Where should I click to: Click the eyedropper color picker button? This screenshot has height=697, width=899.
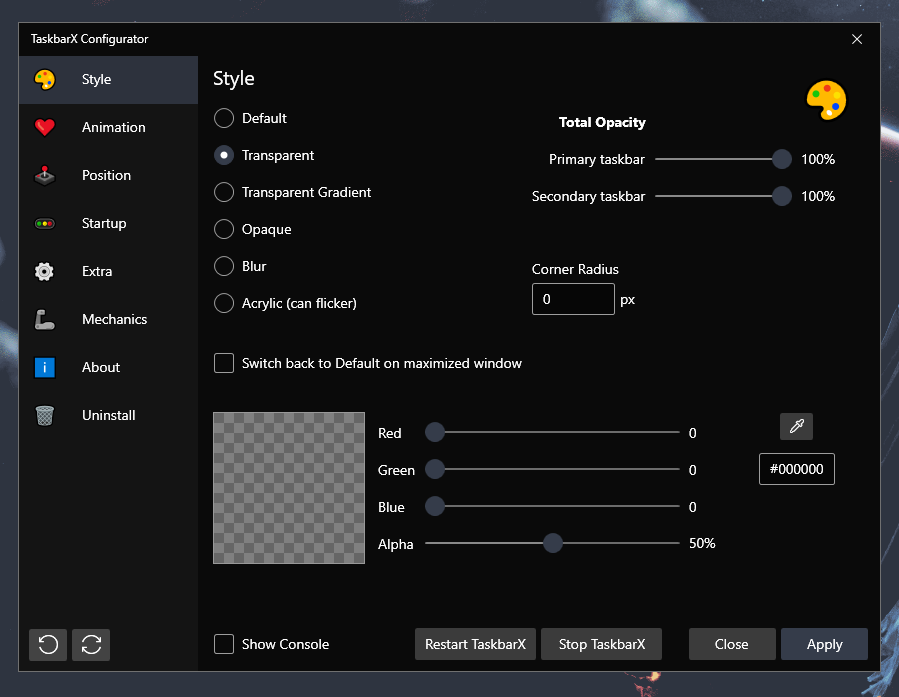click(x=796, y=426)
